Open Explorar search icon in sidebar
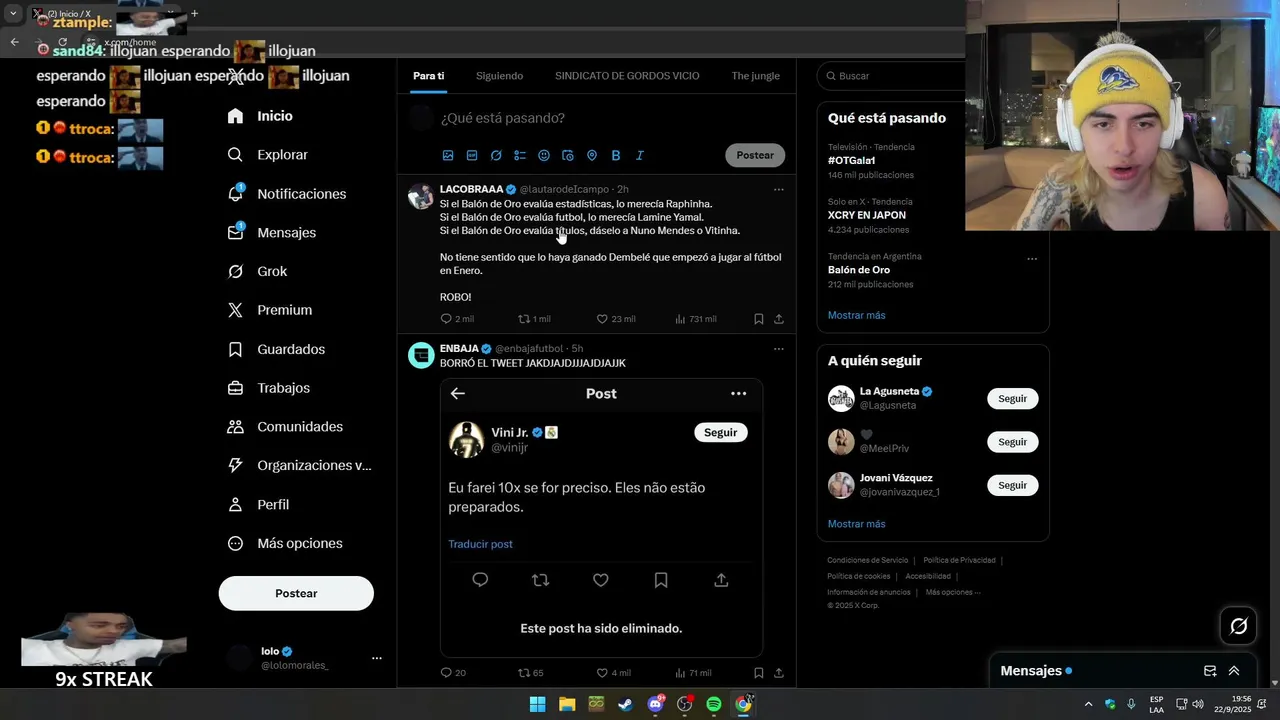The height and width of the screenshot is (720, 1280). (235, 155)
